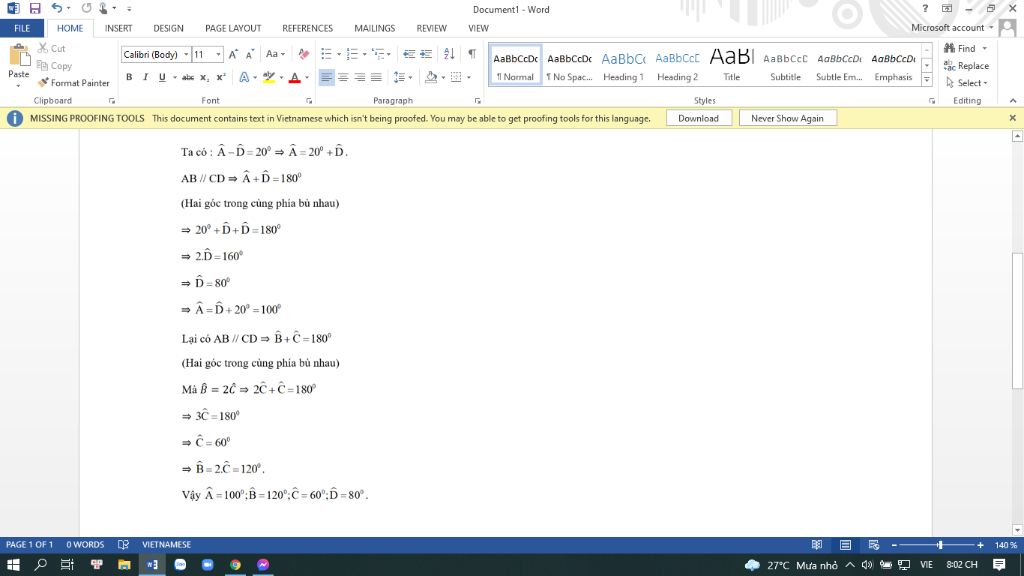The image size is (1024, 576).
Task: Switch to the INSERT tab
Action: pos(118,28)
